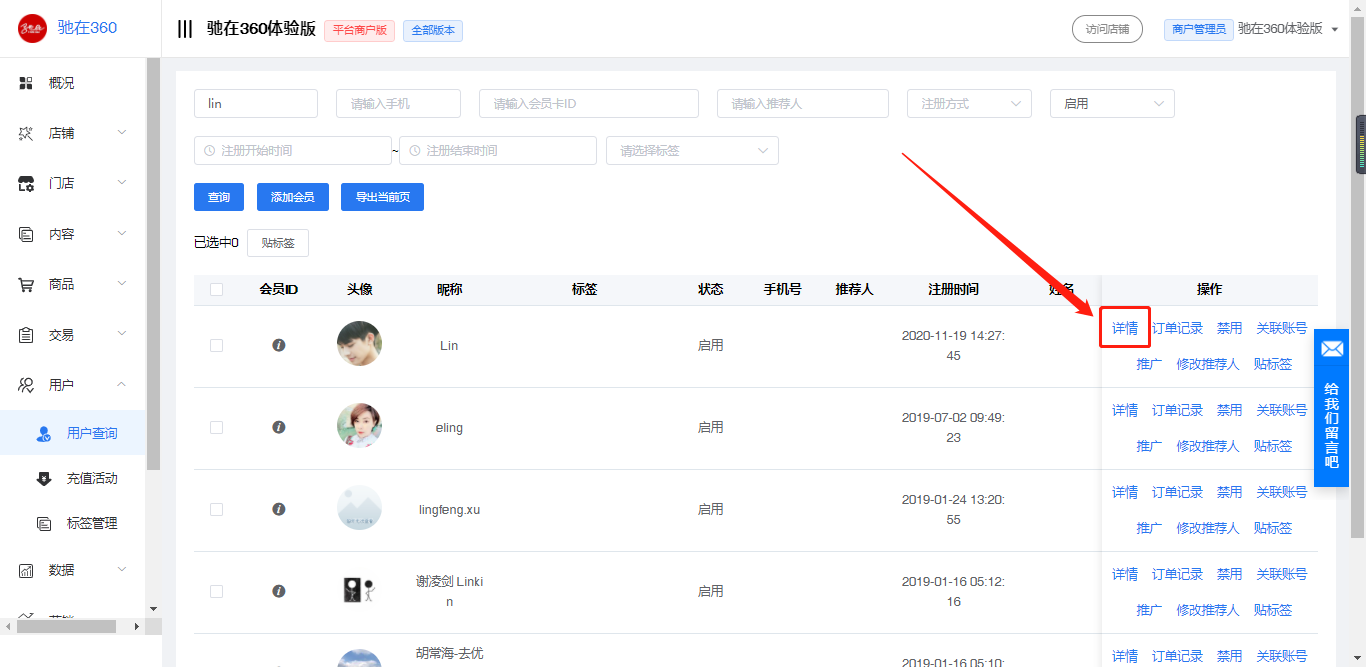Click the 添加会员 button

click(x=293, y=197)
